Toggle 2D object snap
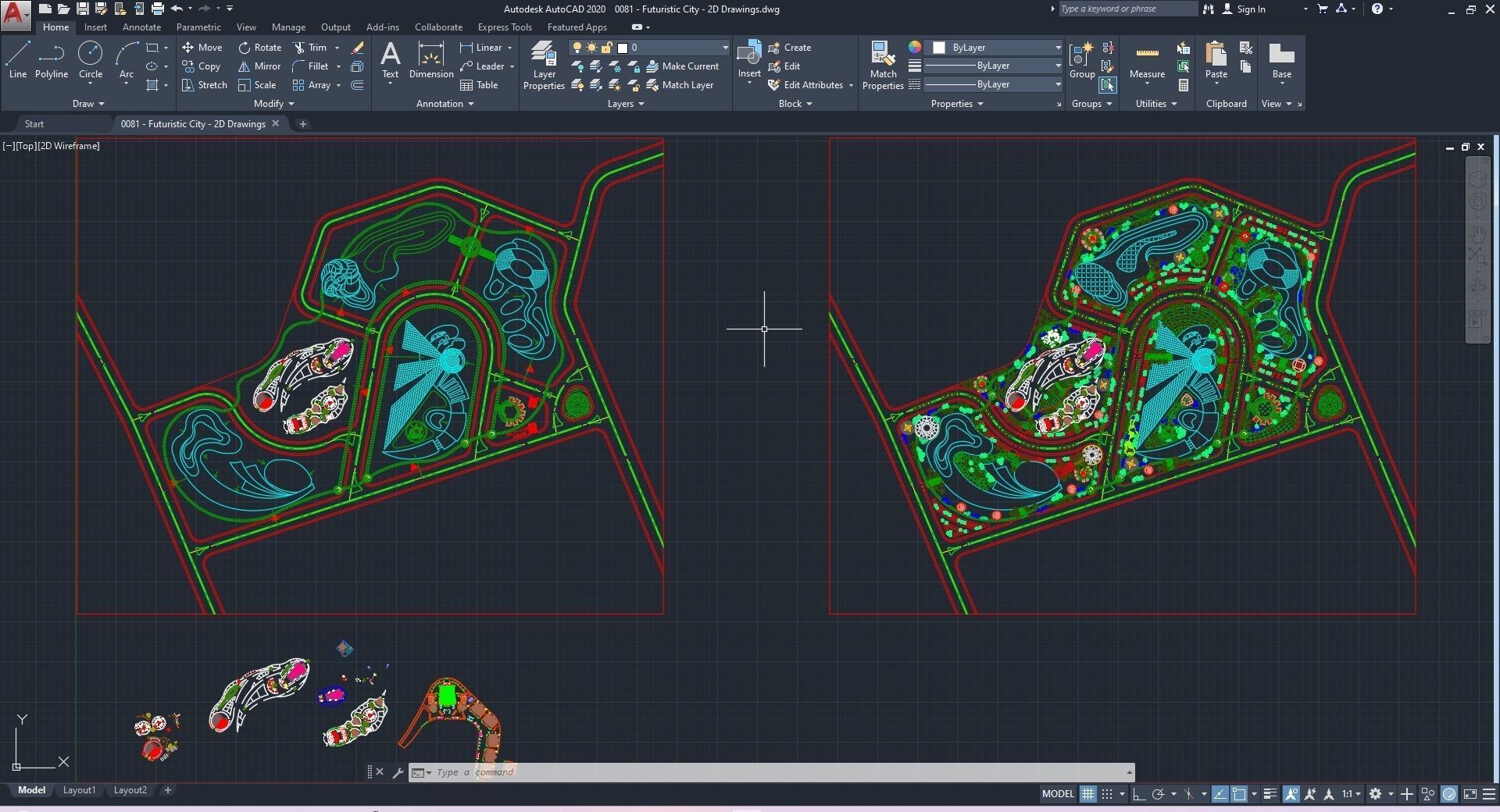This screenshot has width=1500, height=812. (x=1239, y=794)
